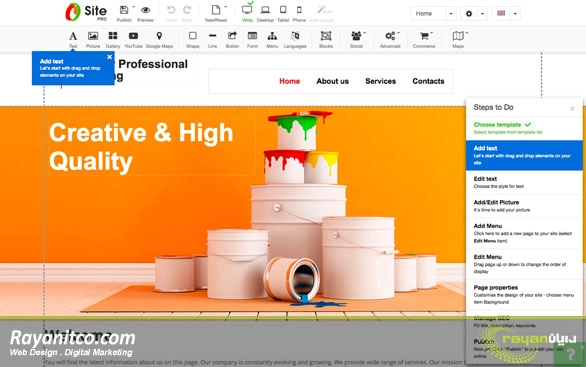Viewport: 586px width, 367px height.
Task: Expand the settings gear dropdown arrow
Action: coord(482,14)
